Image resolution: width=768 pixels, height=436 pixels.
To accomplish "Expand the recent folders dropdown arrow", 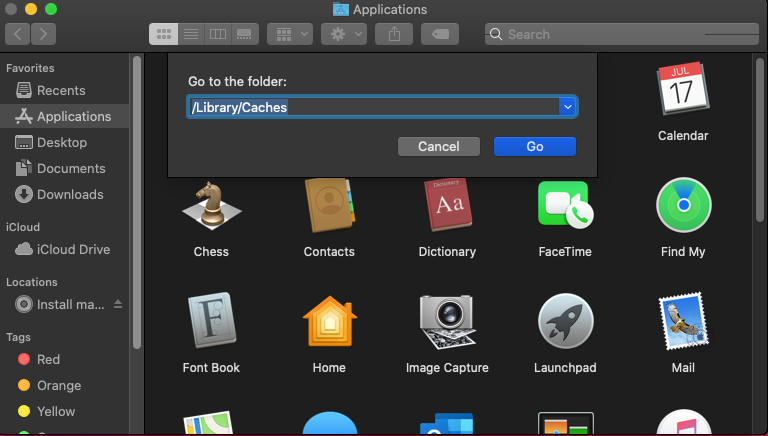I will [x=568, y=107].
